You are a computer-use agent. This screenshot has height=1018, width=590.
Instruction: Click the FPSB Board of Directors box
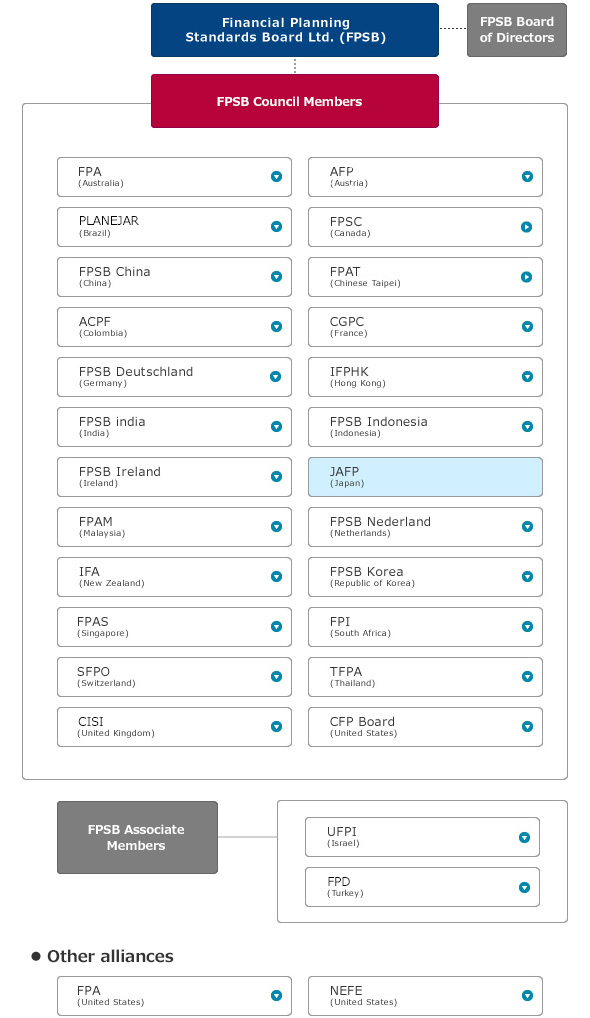(x=517, y=30)
